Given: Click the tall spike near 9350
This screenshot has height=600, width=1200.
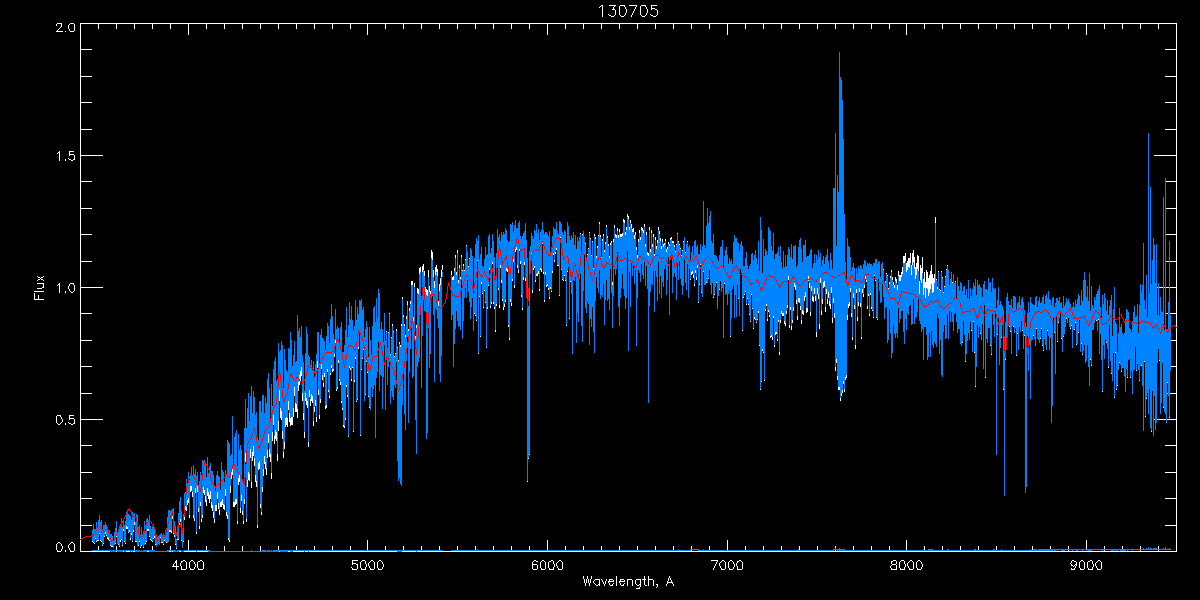Looking at the screenshot, I should click(1148, 140).
